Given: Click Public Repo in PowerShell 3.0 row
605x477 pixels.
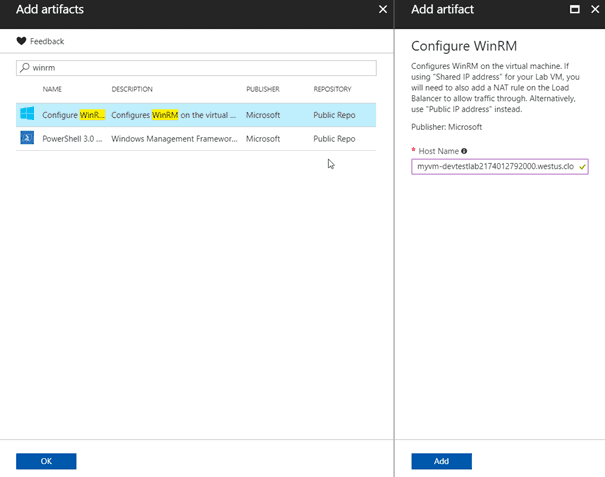Looking at the screenshot, I should [x=334, y=139].
